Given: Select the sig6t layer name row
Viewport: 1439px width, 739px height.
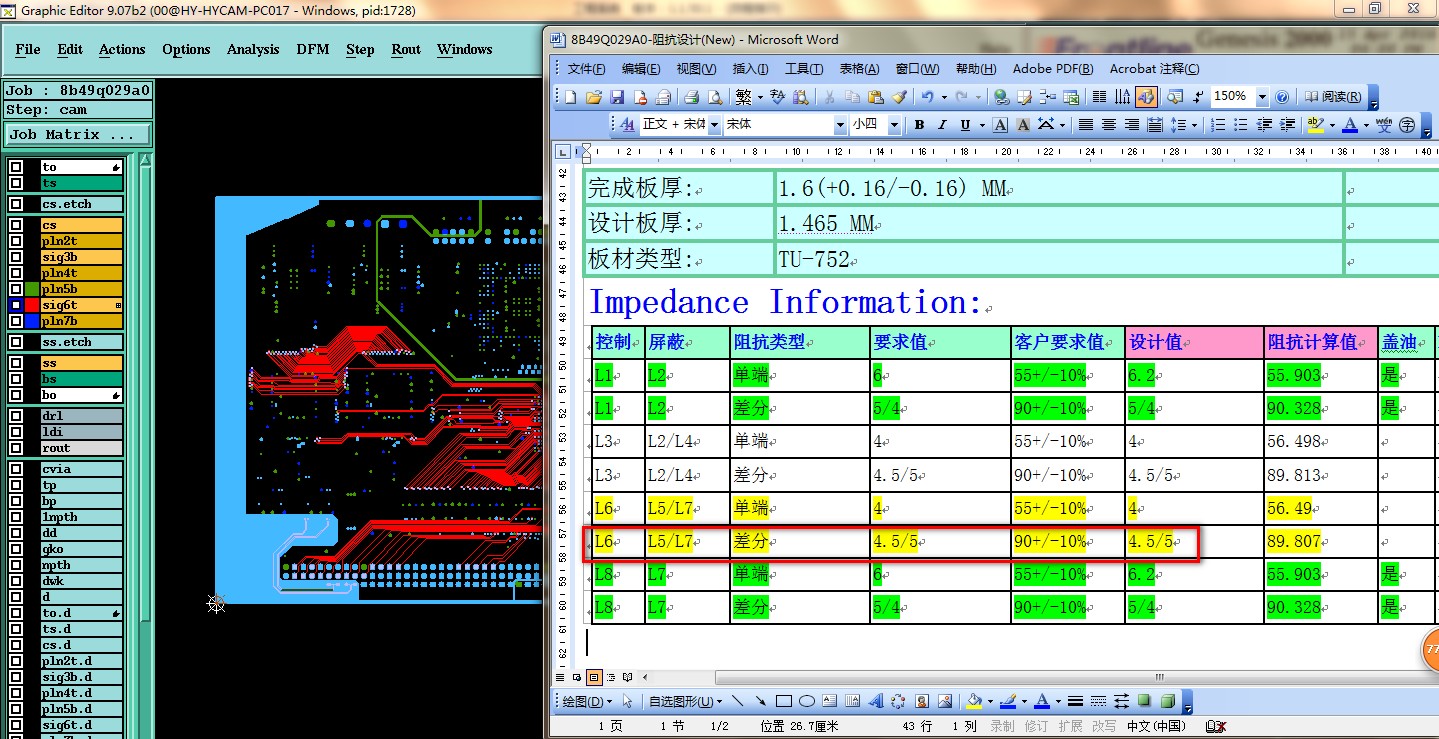Looking at the screenshot, I should 81,305.
